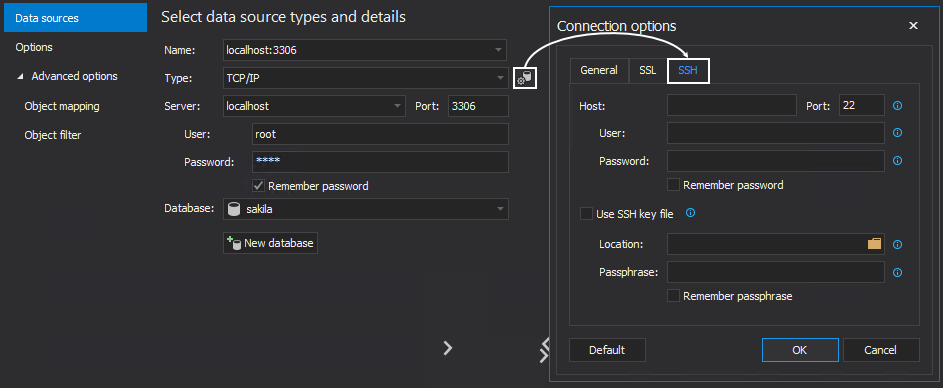Expand the Name dropdown localhost:3306
This screenshot has height=388, width=943.
(499, 50)
